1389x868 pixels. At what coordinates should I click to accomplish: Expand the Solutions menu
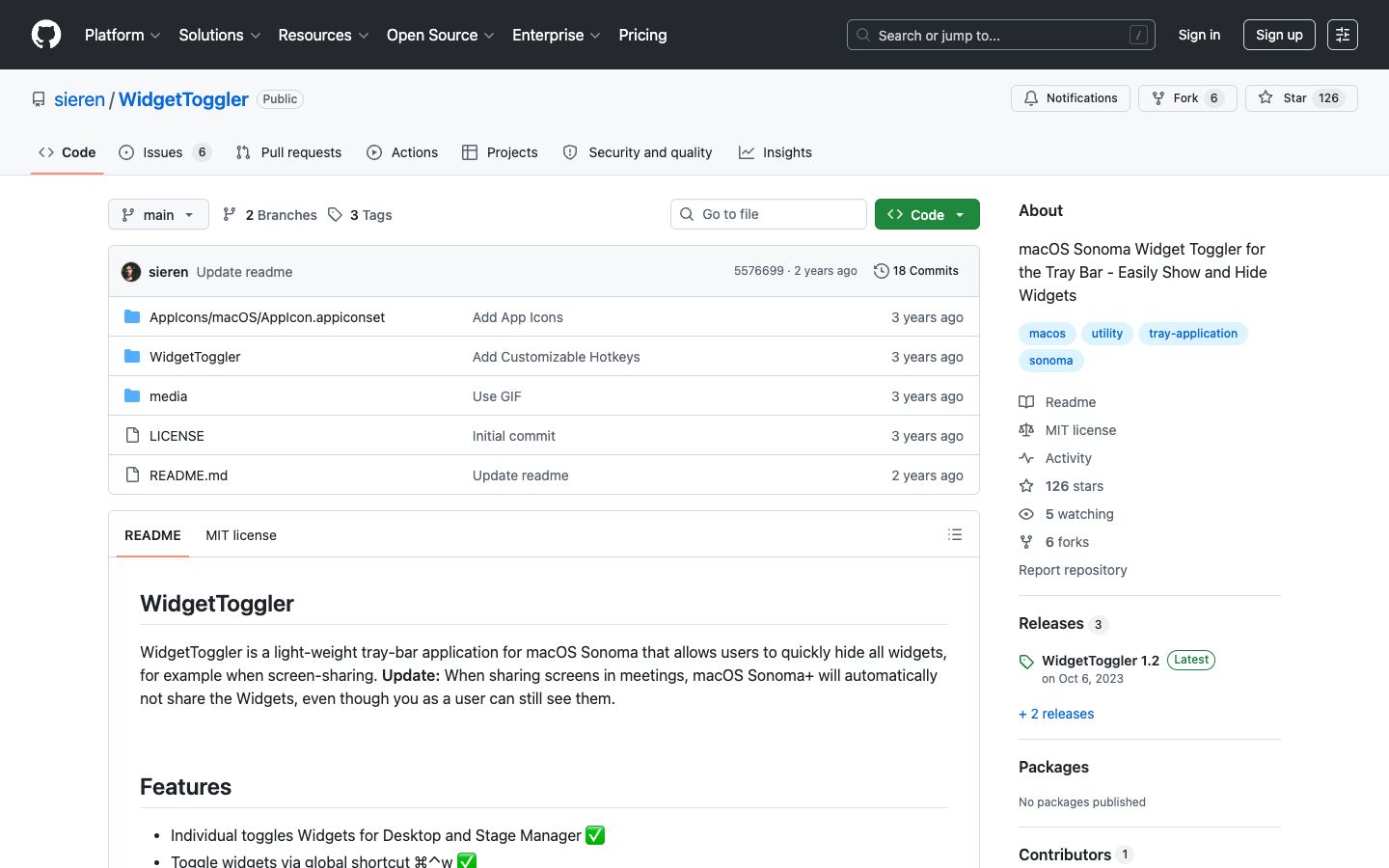[x=220, y=35]
